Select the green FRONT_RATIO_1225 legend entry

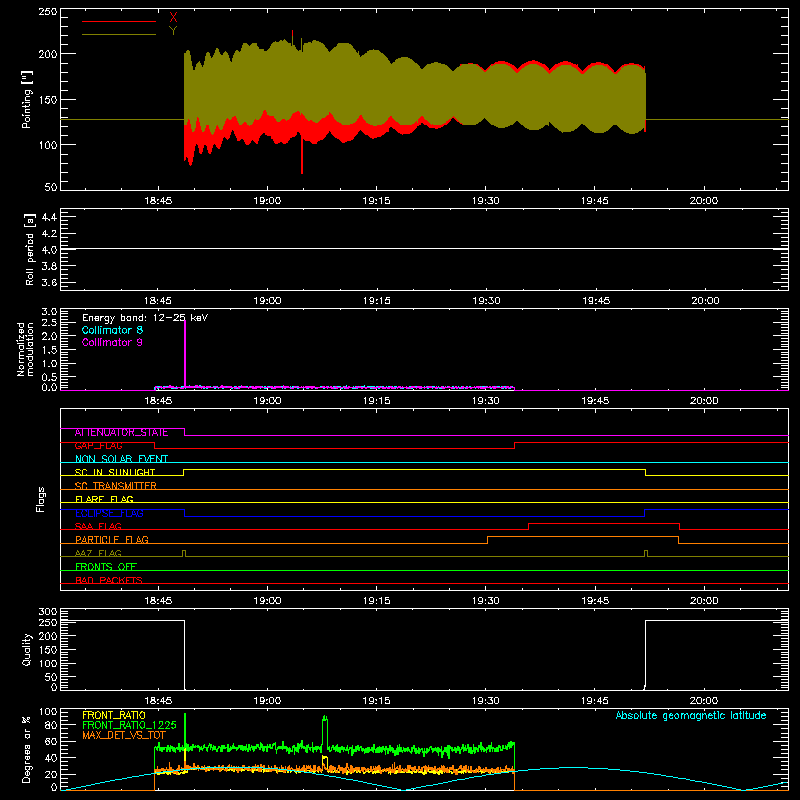pos(129,725)
